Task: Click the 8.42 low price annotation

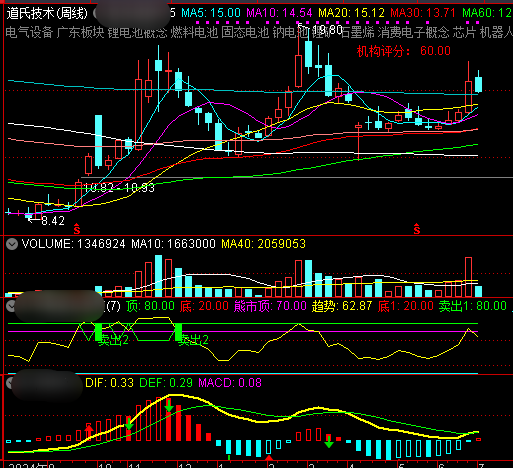Action: 53,221
